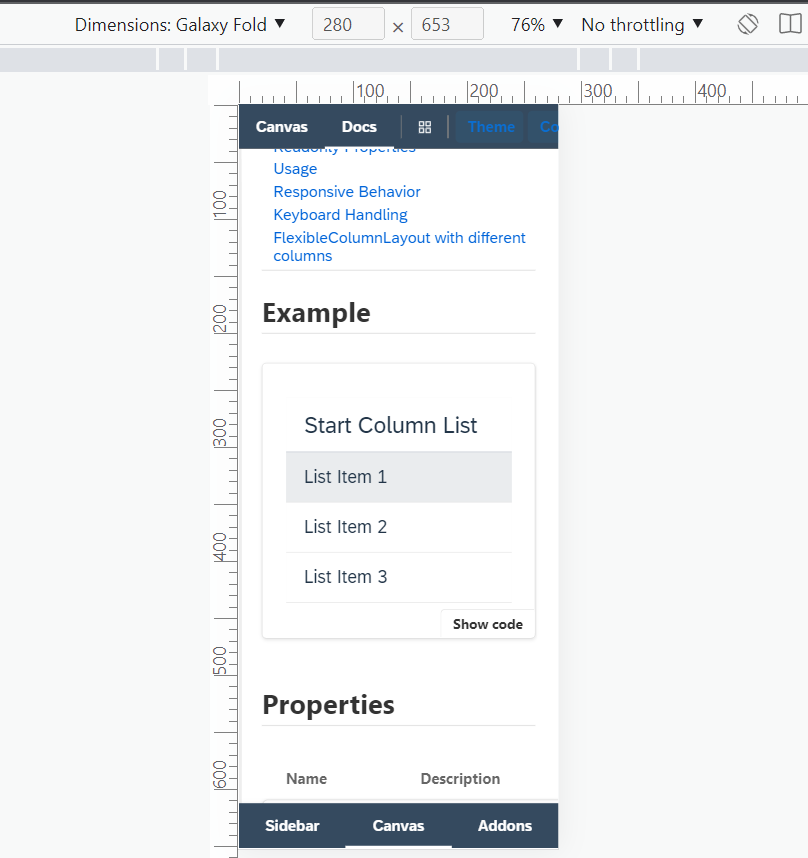The width and height of the screenshot is (808, 858).
Task: Open the Usage link
Action: [294, 168]
